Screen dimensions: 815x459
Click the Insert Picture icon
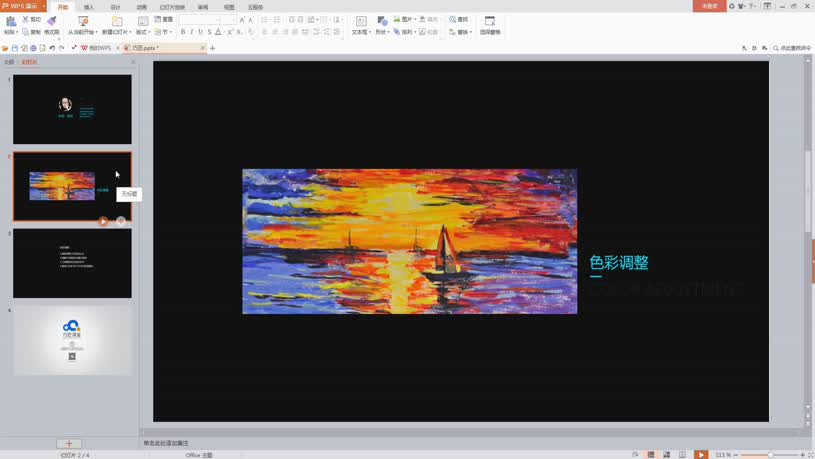pyautogui.click(x=397, y=19)
